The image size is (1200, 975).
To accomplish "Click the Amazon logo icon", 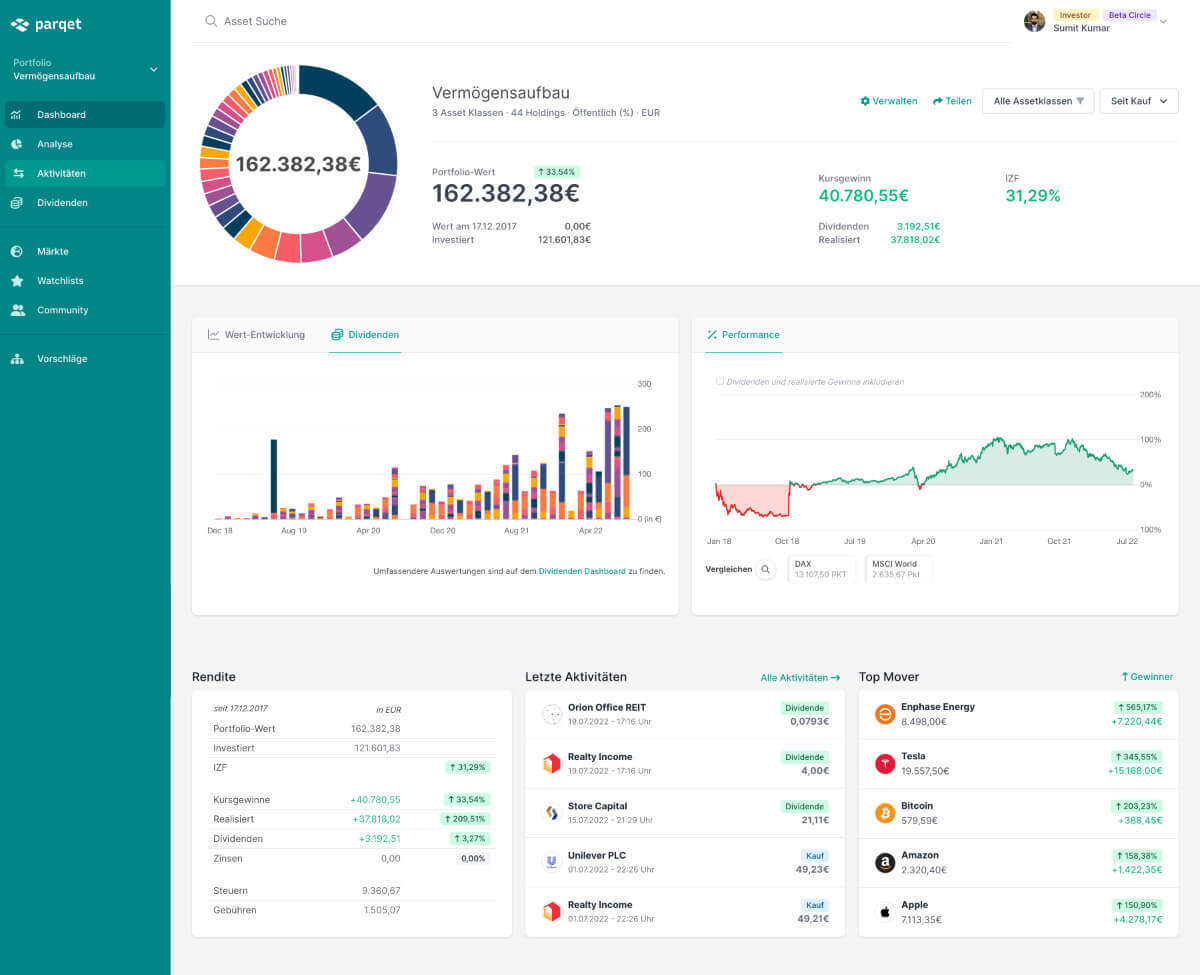I will (x=885, y=862).
